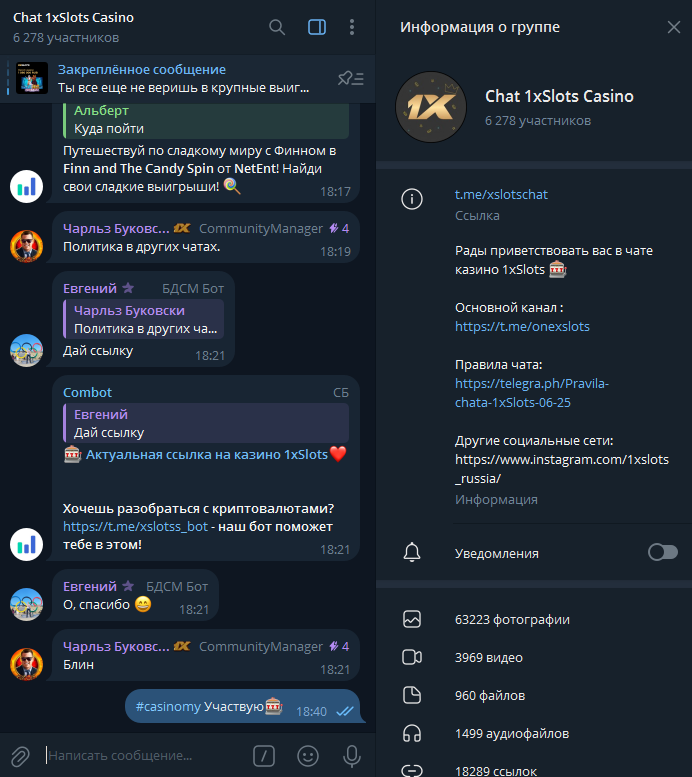Click the #casinomy hashtag in sent message
This screenshot has width=692, height=777.
tap(168, 706)
